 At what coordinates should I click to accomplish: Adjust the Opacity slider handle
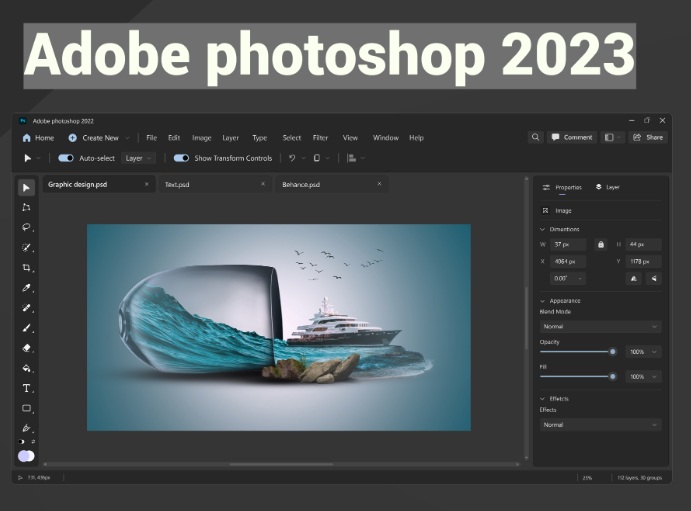pyautogui.click(x=613, y=352)
